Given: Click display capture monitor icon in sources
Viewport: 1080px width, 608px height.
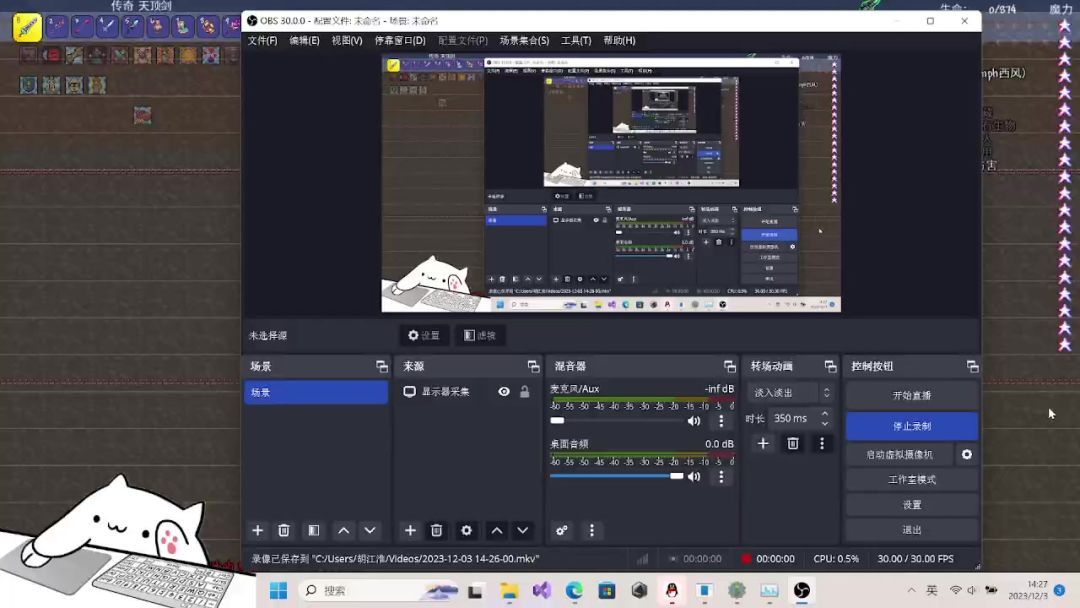Looking at the screenshot, I should pyautogui.click(x=409, y=392).
